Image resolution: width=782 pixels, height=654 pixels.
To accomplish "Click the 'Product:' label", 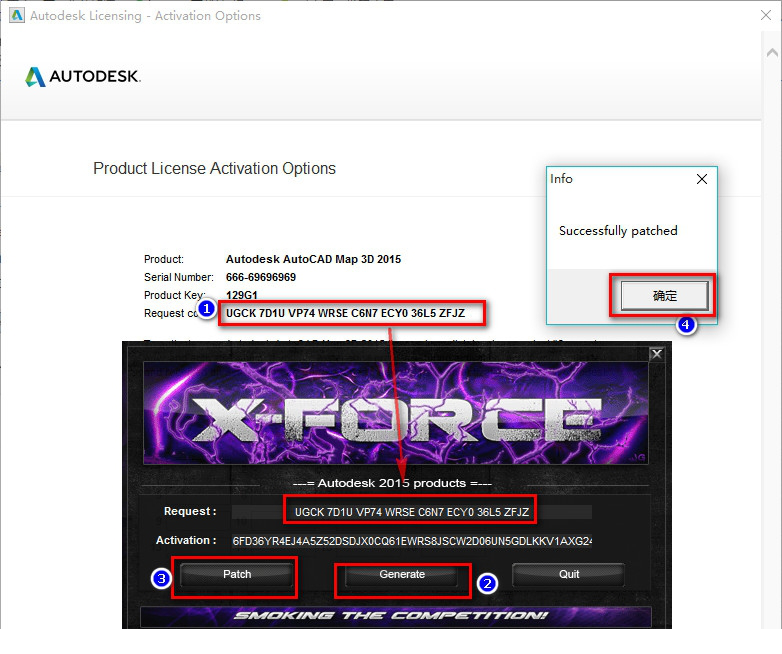I will point(164,259).
